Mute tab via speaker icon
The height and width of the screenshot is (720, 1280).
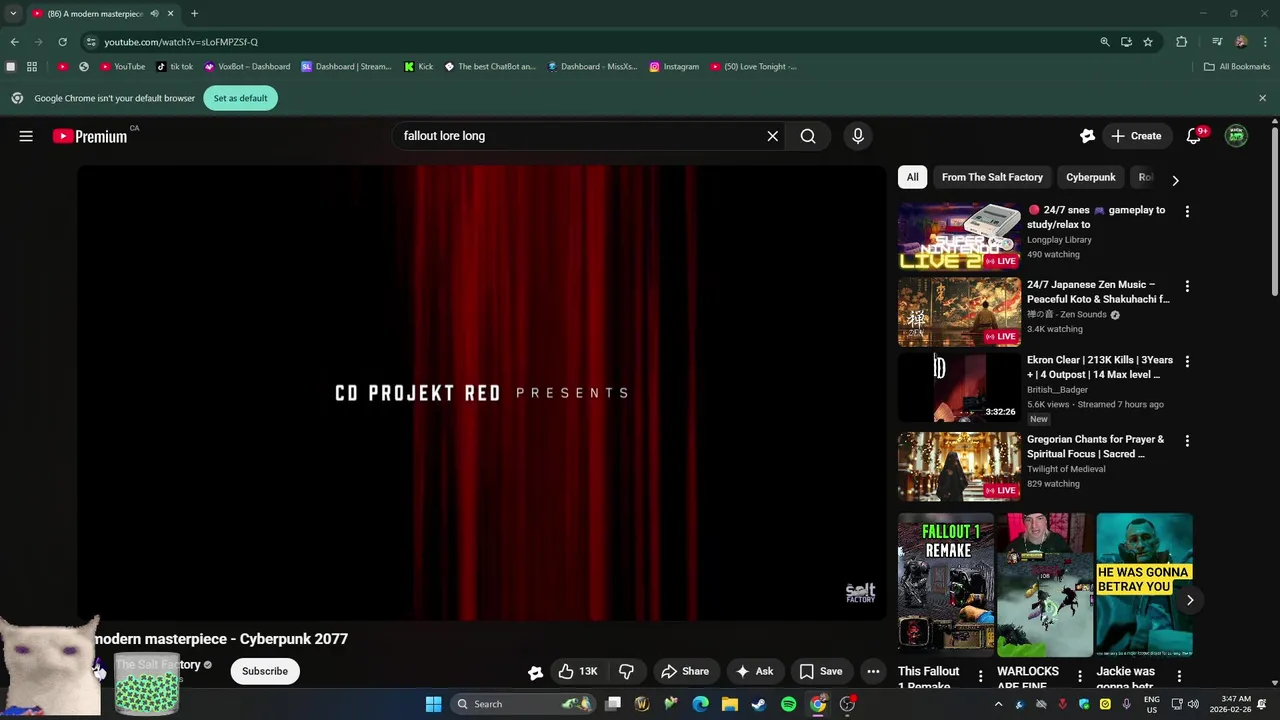(154, 14)
